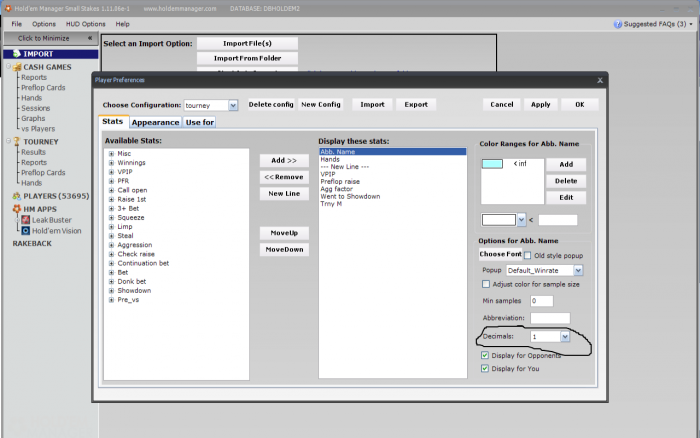This screenshot has width=700, height=438.
Task: Collapse sidebar with the minimize chevron
Action: 90,38
